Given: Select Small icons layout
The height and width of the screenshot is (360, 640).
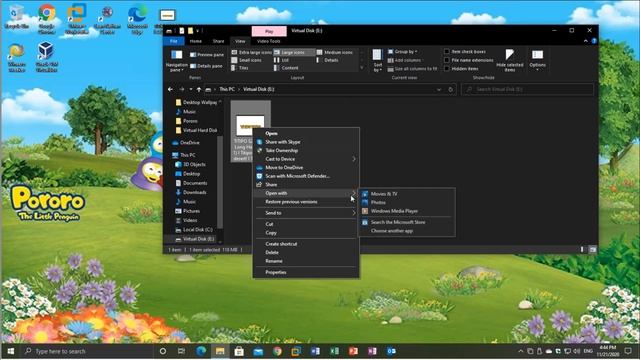Looking at the screenshot, I should click(x=246, y=60).
